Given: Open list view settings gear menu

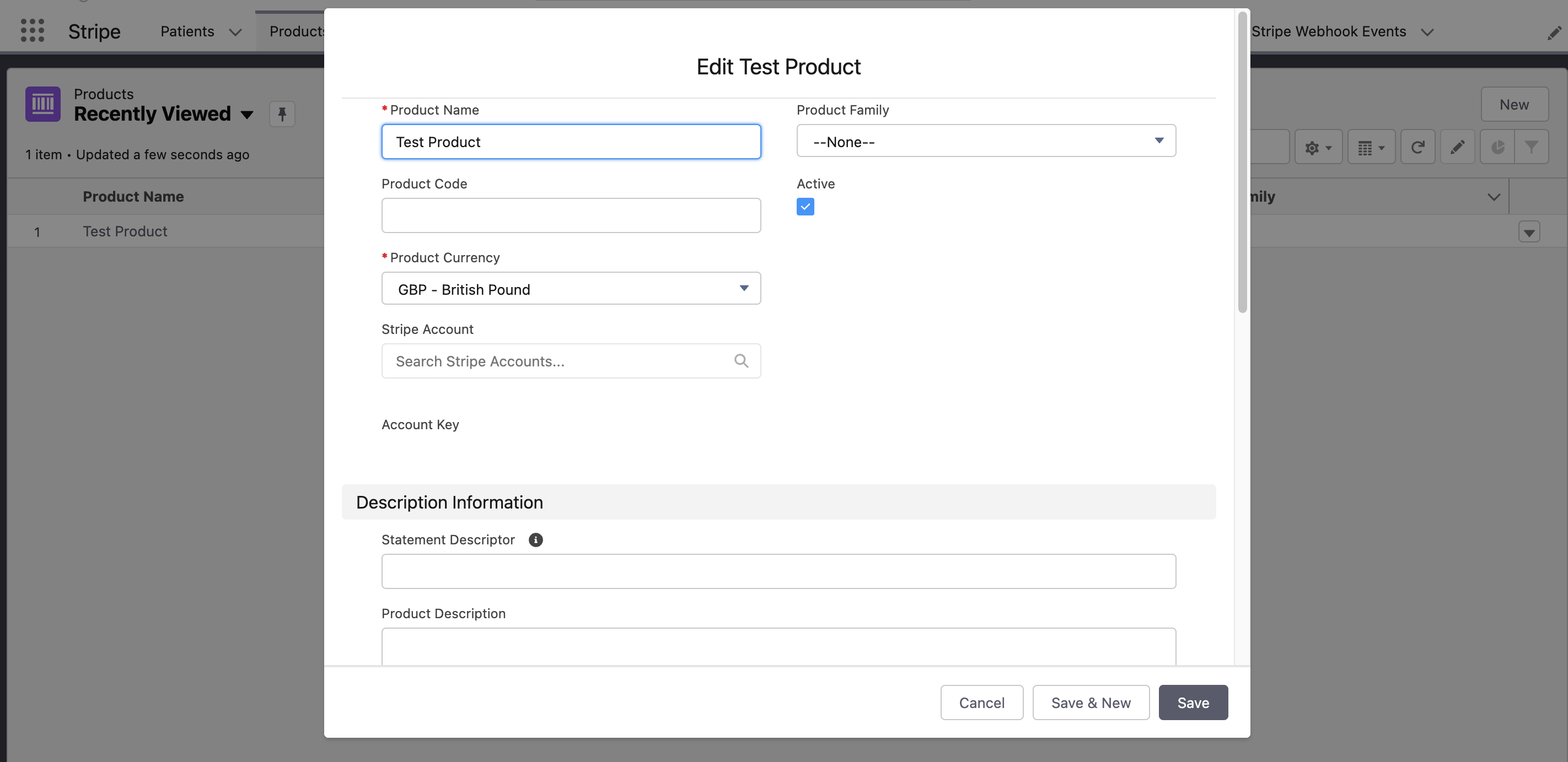Looking at the screenshot, I should [1318, 147].
